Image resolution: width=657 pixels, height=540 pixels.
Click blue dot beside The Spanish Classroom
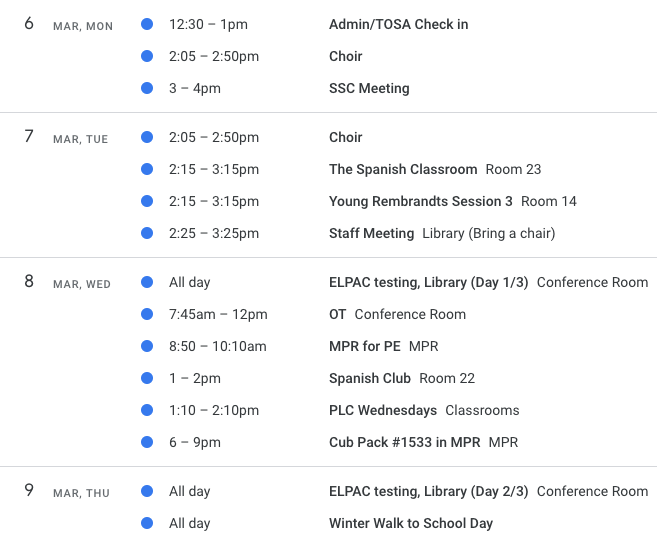point(147,169)
